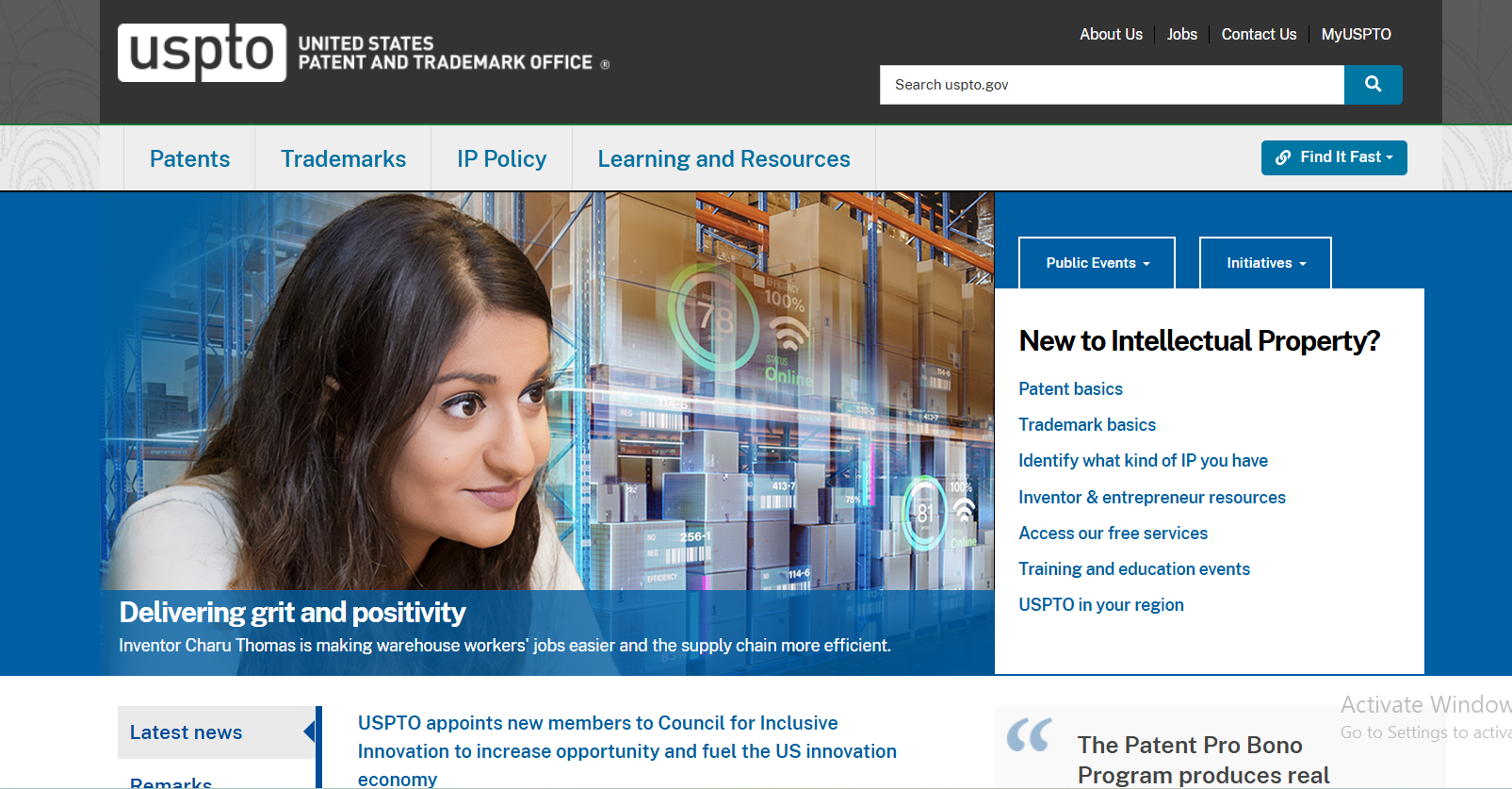Click the Patent Pro Bono Program quote
Screen dimensions: 1512x789
pyautogui.click(x=1203, y=760)
